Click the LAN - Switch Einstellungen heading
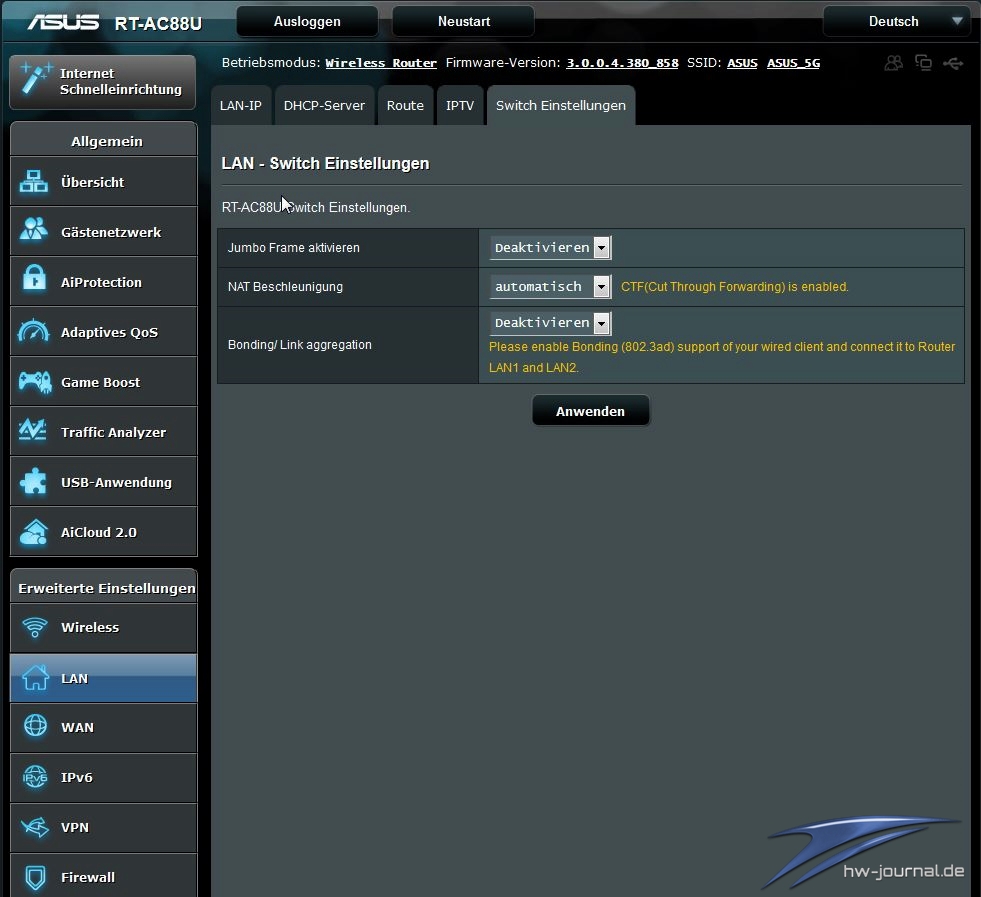Image resolution: width=981 pixels, height=897 pixels. click(325, 163)
